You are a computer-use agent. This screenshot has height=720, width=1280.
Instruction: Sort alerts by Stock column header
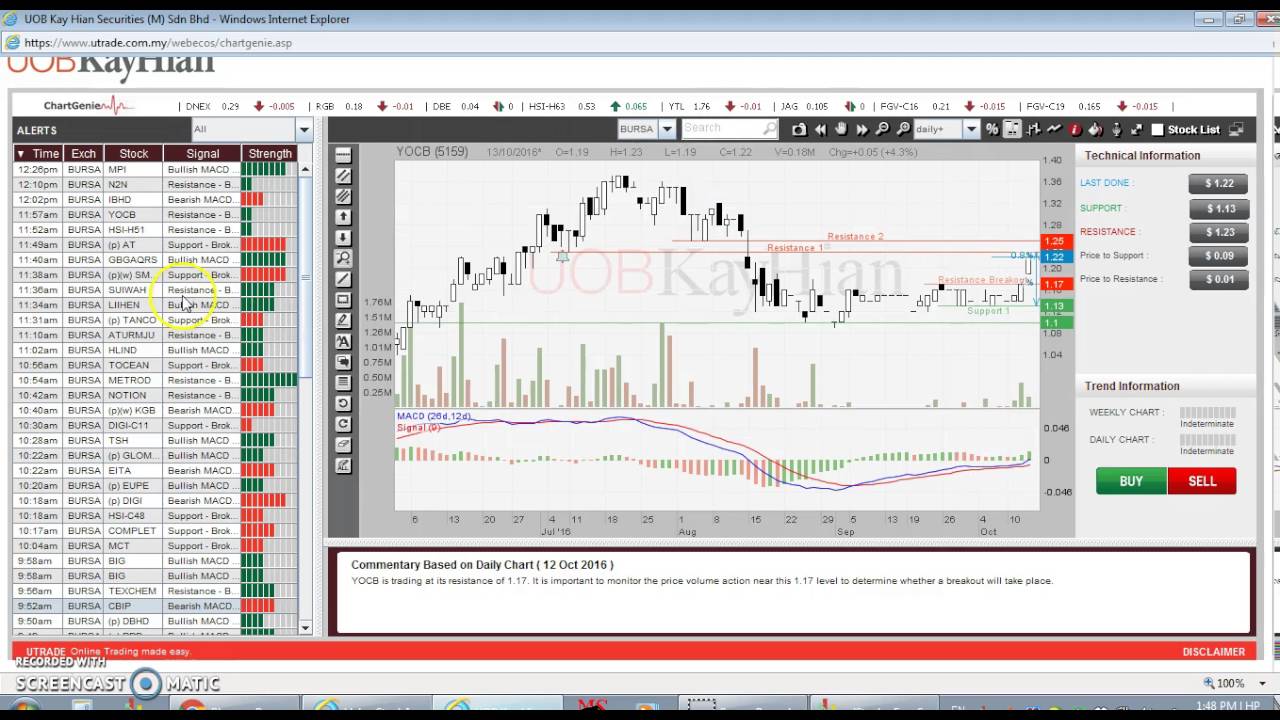[x=133, y=153]
